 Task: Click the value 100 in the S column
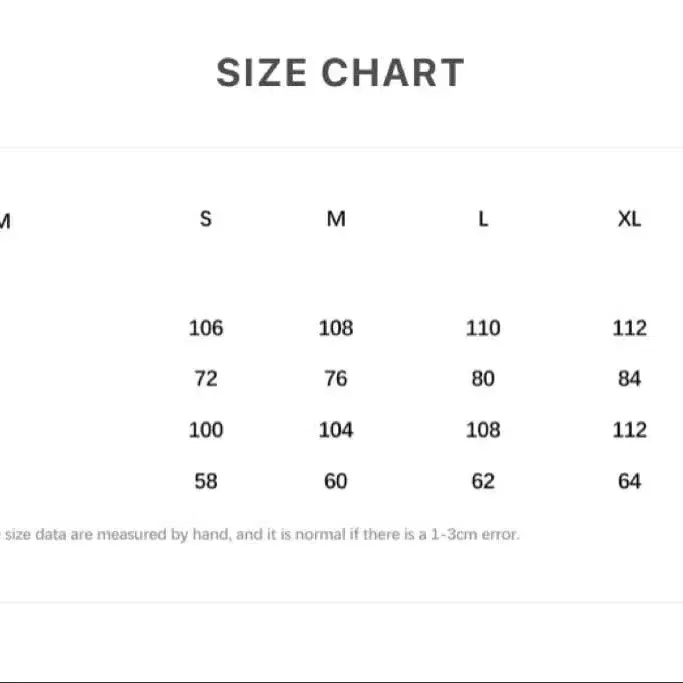(206, 430)
